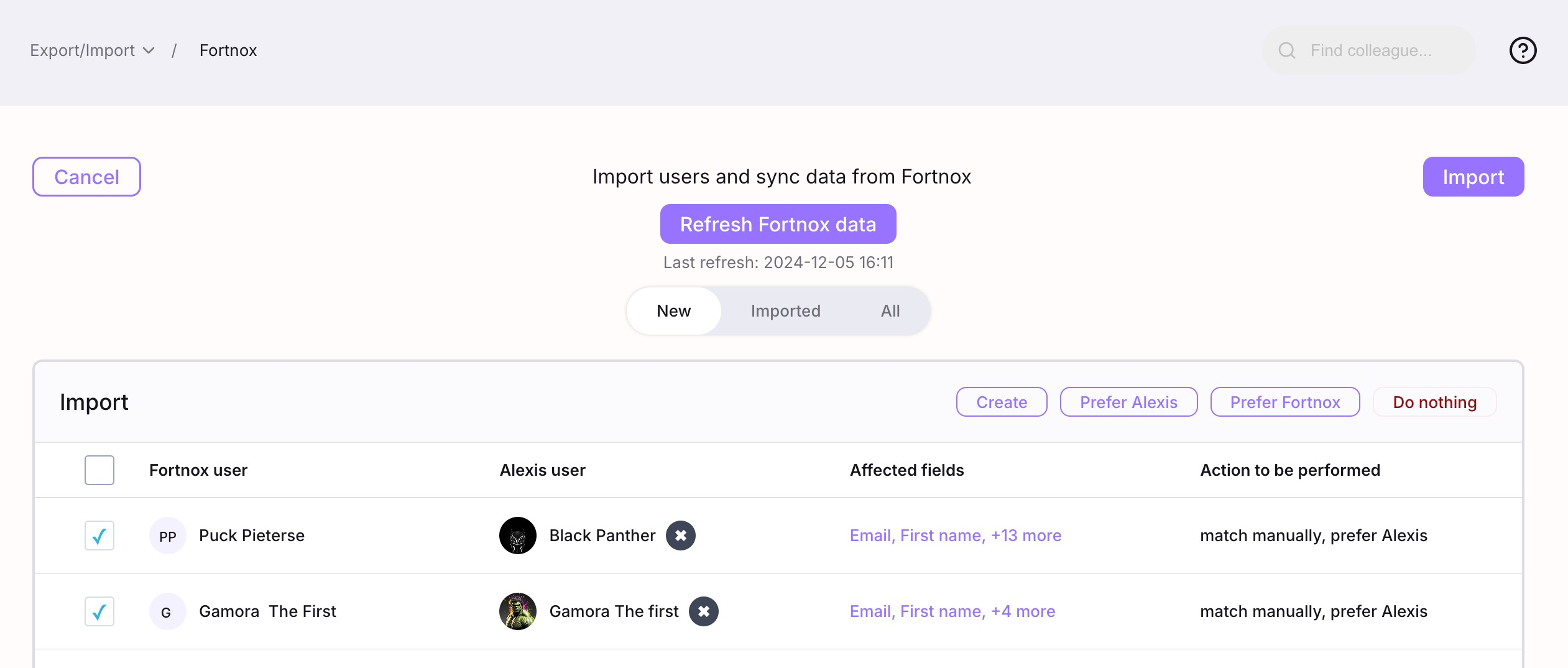Click the Do nothing button
The width and height of the screenshot is (1568, 668).
(1434, 402)
